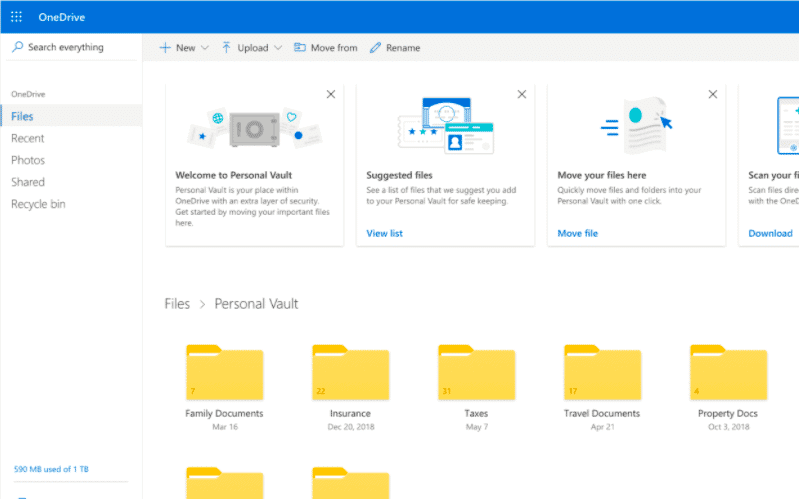The height and width of the screenshot is (499, 799).
Task: Dismiss the Suggested files card
Action: pos(522,94)
